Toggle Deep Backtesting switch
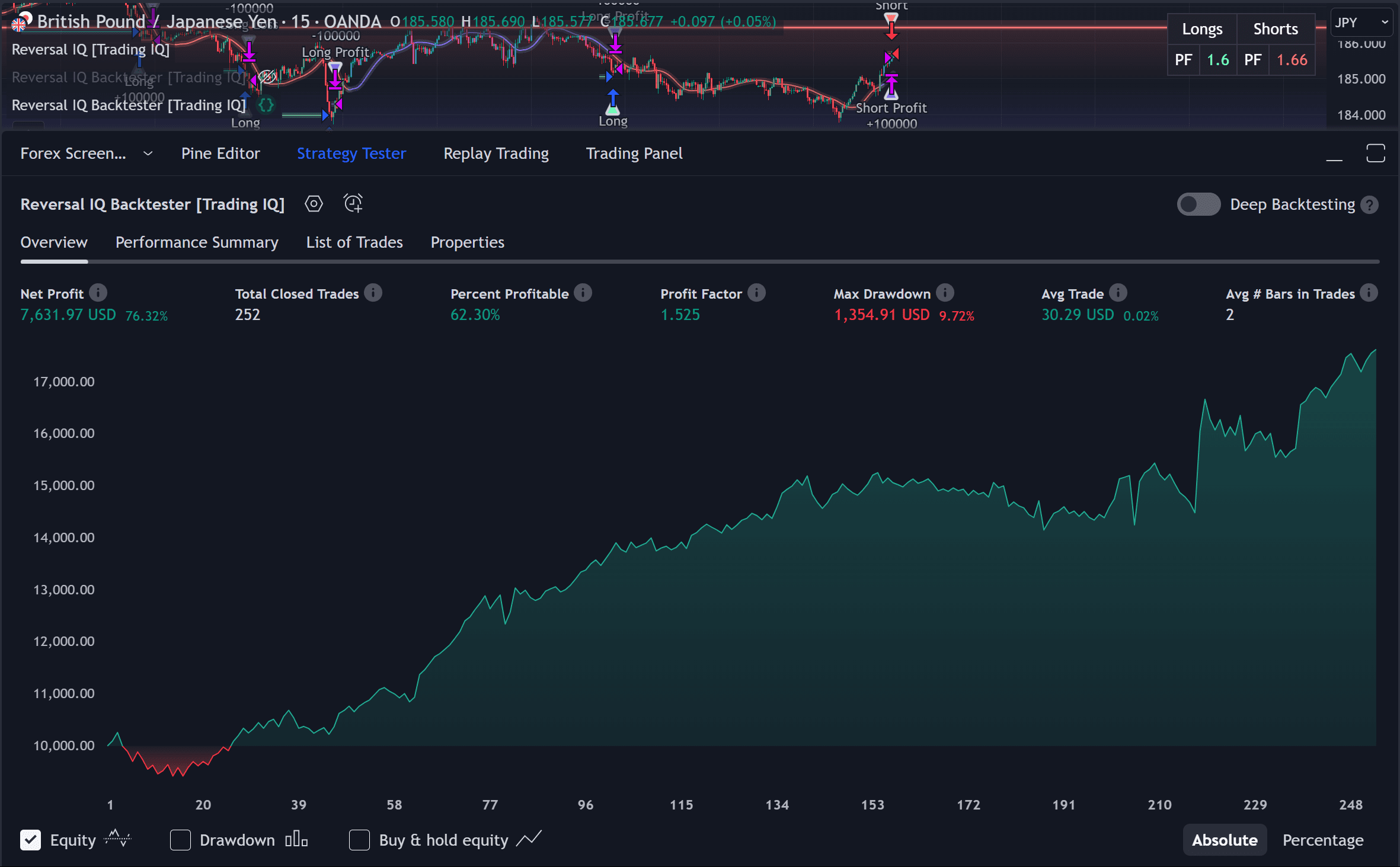The height and width of the screenshot is (867, 1400). pos(1198,204)
